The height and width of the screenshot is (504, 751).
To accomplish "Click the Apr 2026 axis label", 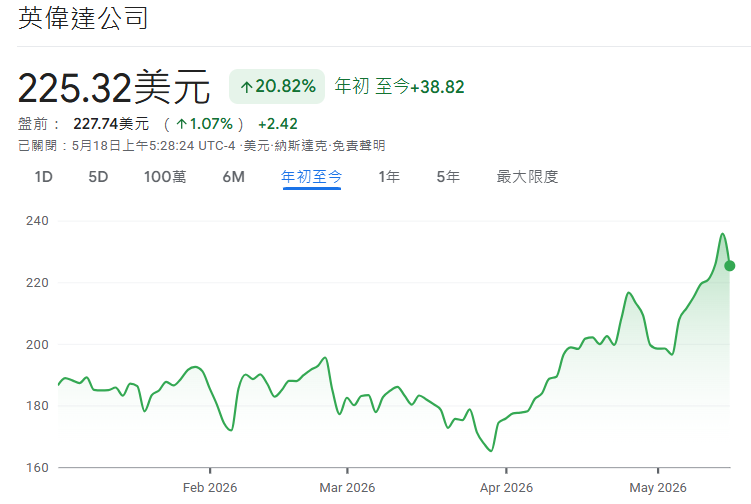I will coord(506,488).
